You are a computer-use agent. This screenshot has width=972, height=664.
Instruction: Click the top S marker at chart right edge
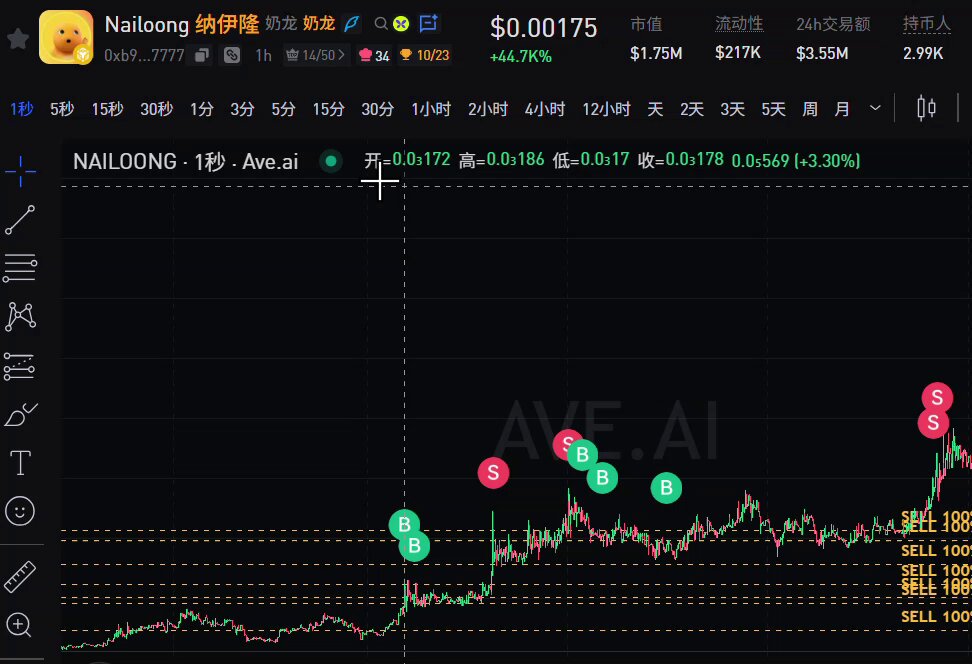point(937,397)
